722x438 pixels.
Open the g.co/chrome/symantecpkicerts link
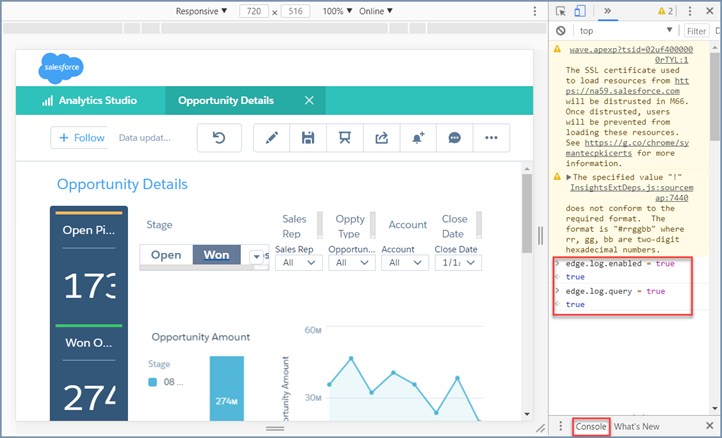[627, 148]
